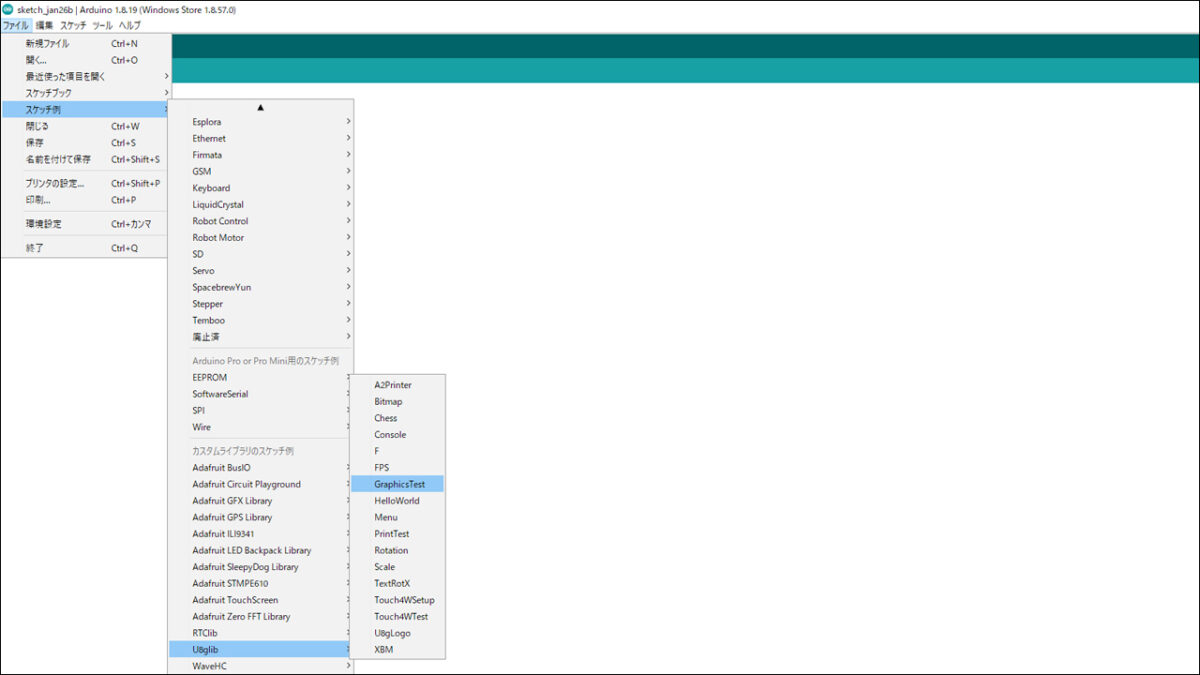
Task: Select the 印刷 print menu entry
Action: [38, 200]
